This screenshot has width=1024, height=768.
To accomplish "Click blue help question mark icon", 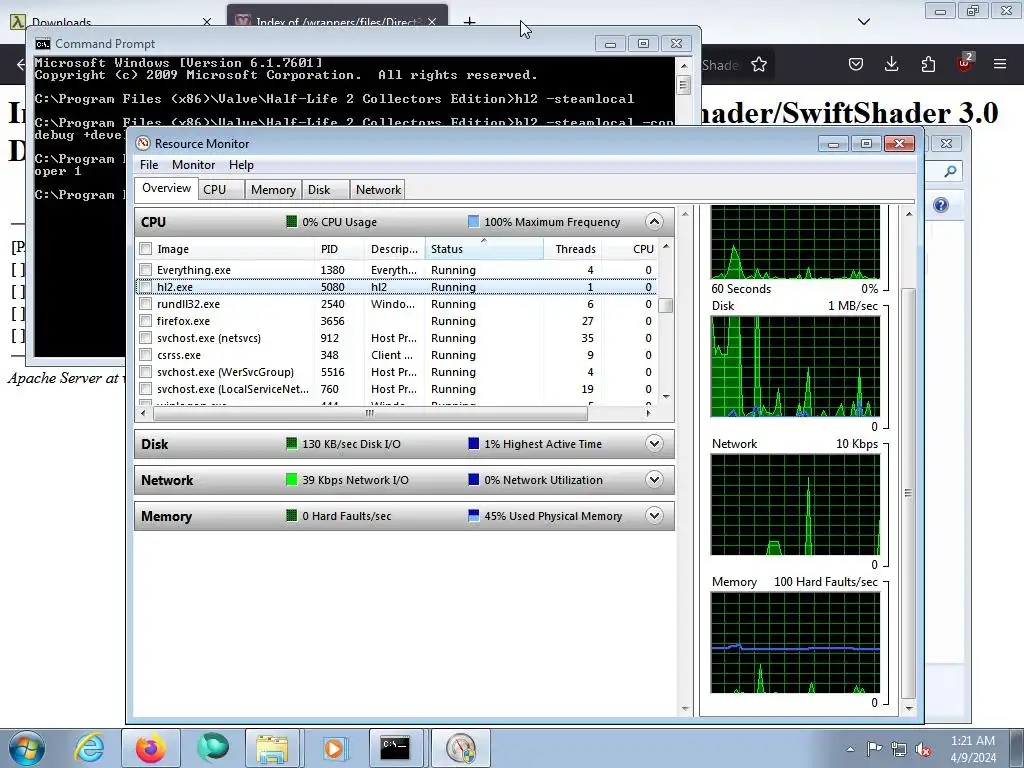I will [940, 205].
